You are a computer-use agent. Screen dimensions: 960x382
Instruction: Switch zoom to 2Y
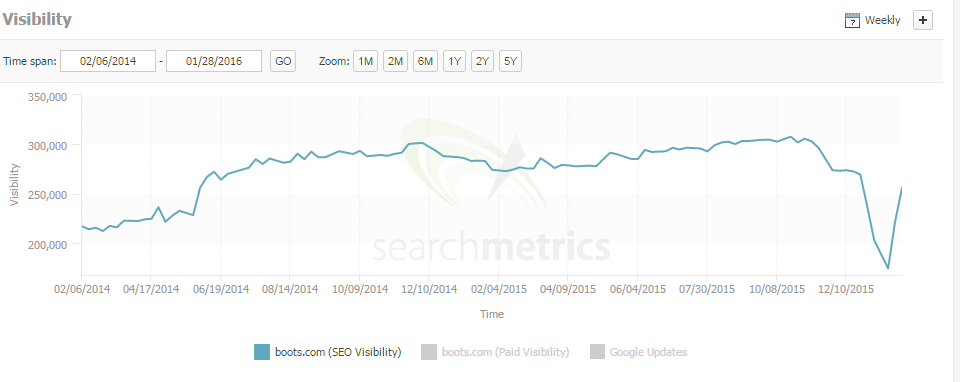pyautogui.click(x=482, y=61)
